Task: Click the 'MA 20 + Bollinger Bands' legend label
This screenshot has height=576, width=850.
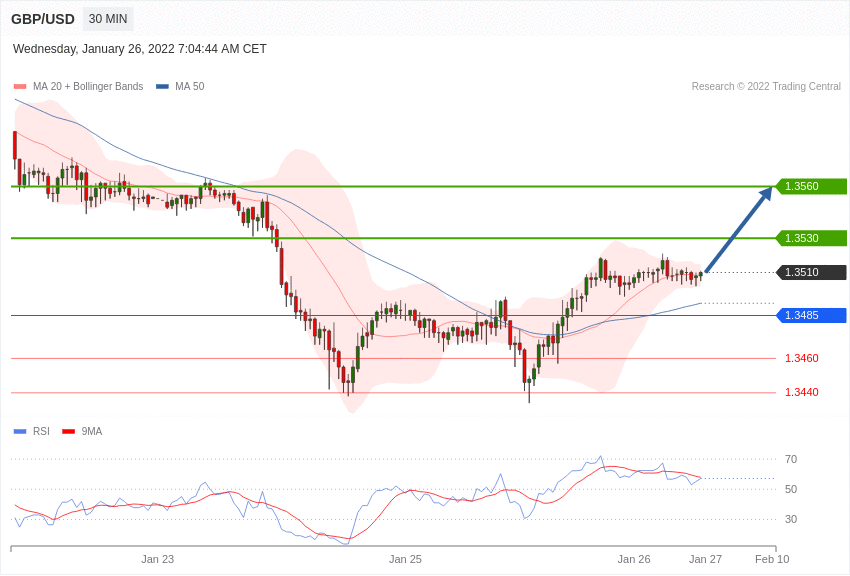Action: (x=88, y=87)
